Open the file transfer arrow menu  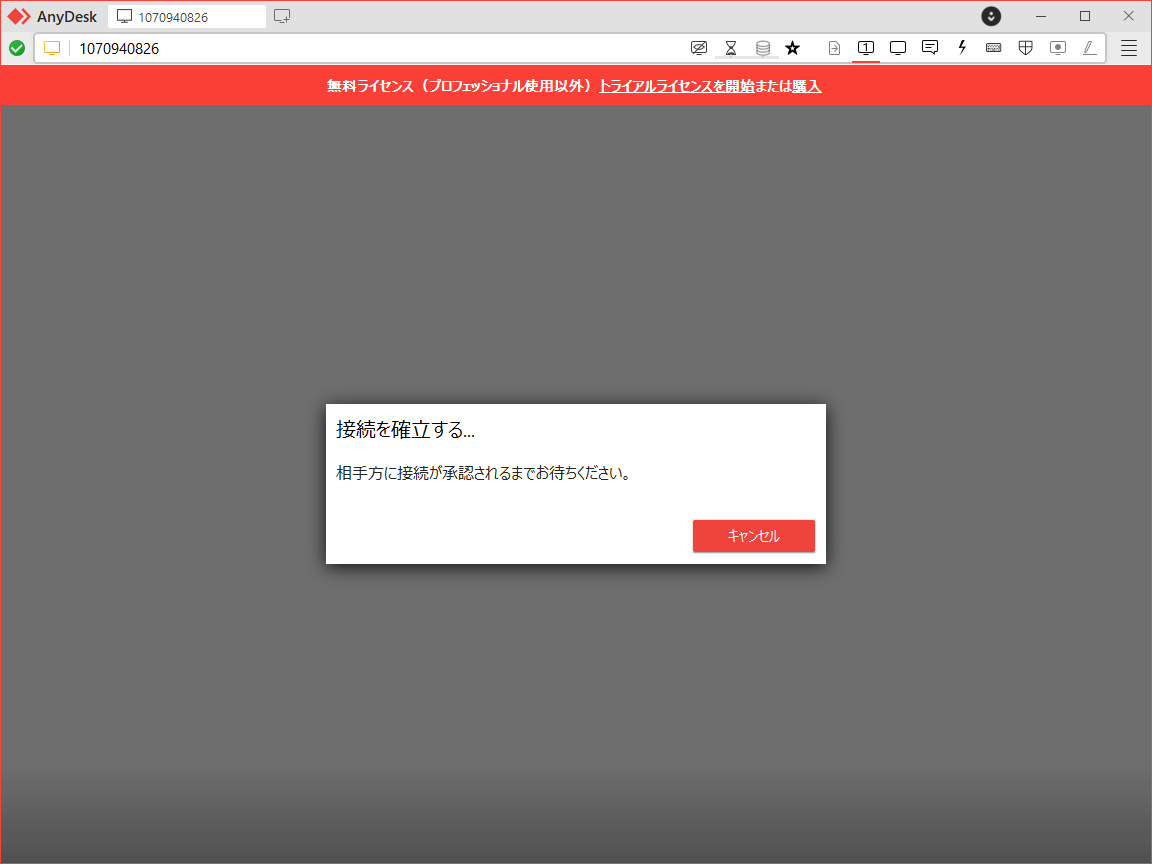click(834, 47)
